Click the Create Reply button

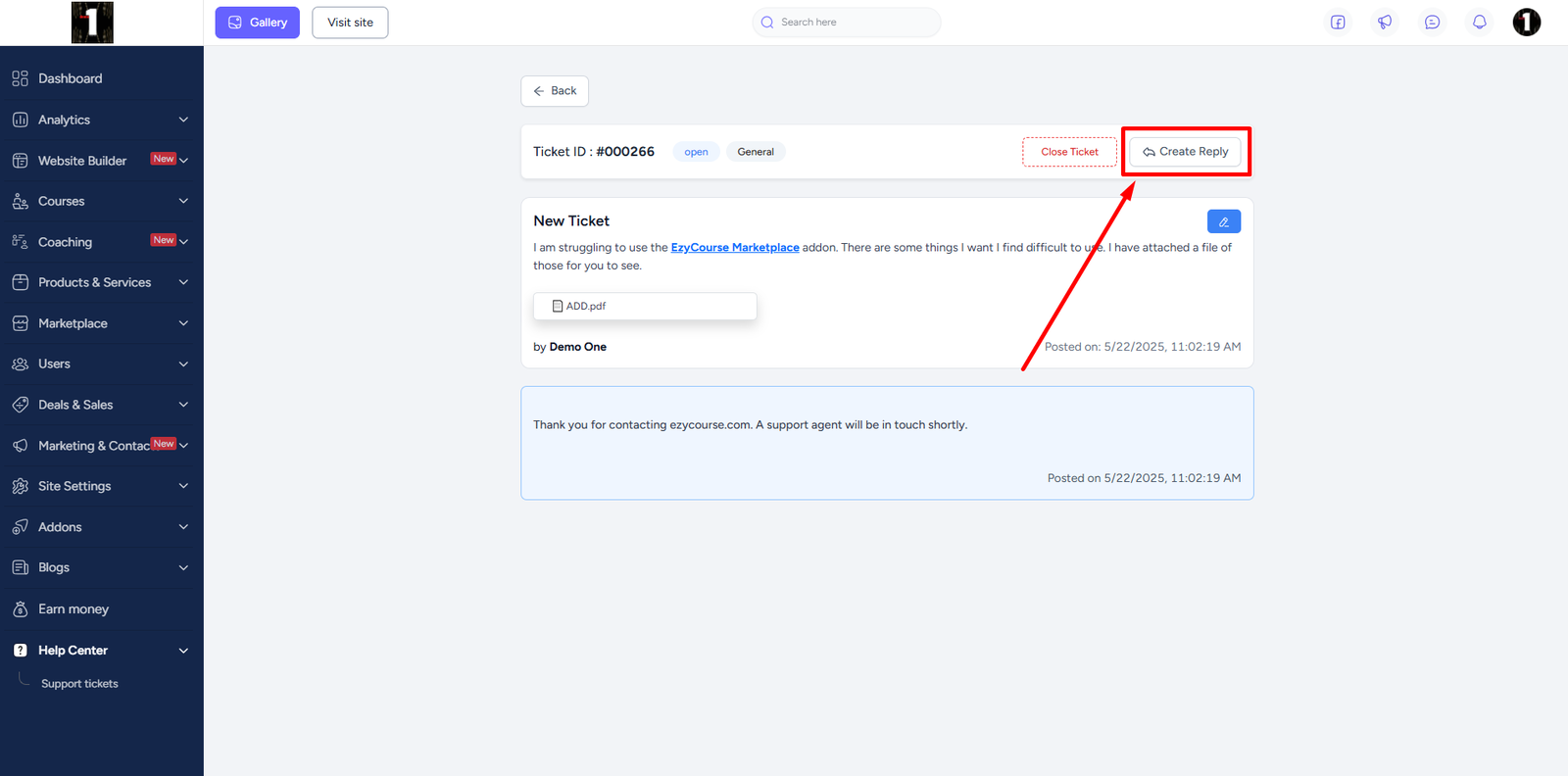(x=1185, y=152)
